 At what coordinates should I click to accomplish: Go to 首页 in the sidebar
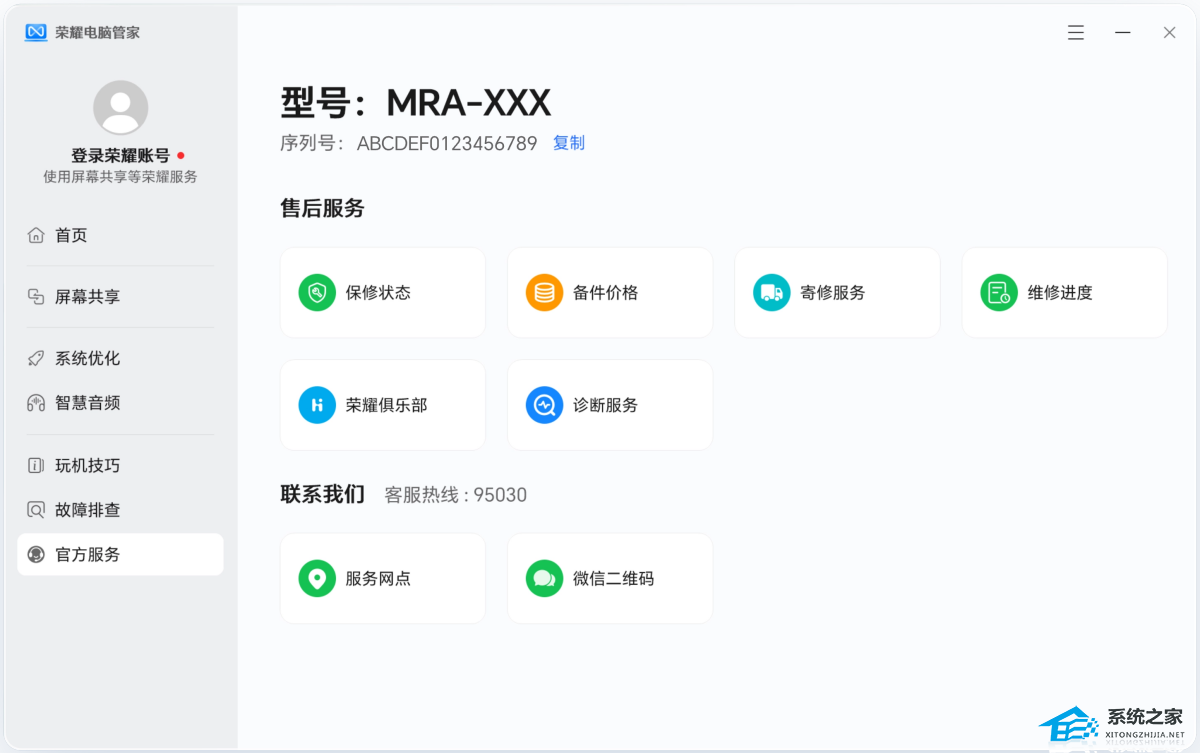71,235
